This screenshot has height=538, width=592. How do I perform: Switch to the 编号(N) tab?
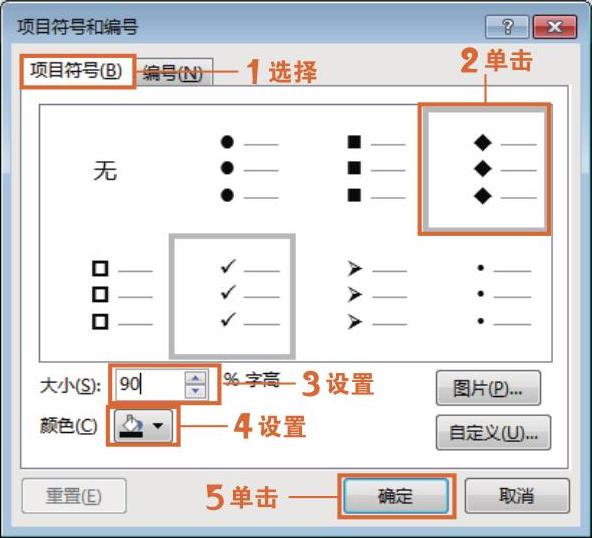(173, 72)
